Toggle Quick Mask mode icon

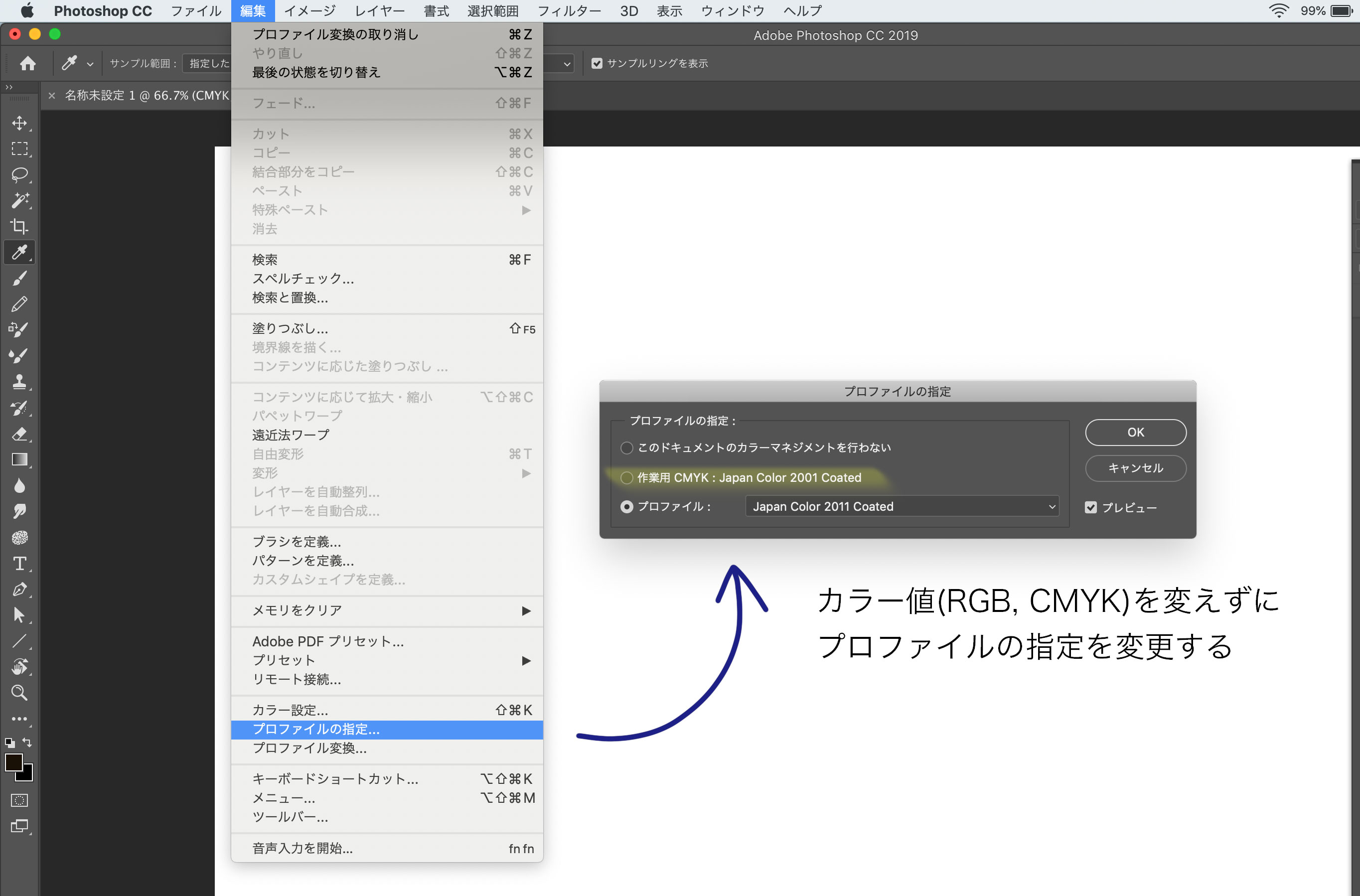(x=19, y=801)
